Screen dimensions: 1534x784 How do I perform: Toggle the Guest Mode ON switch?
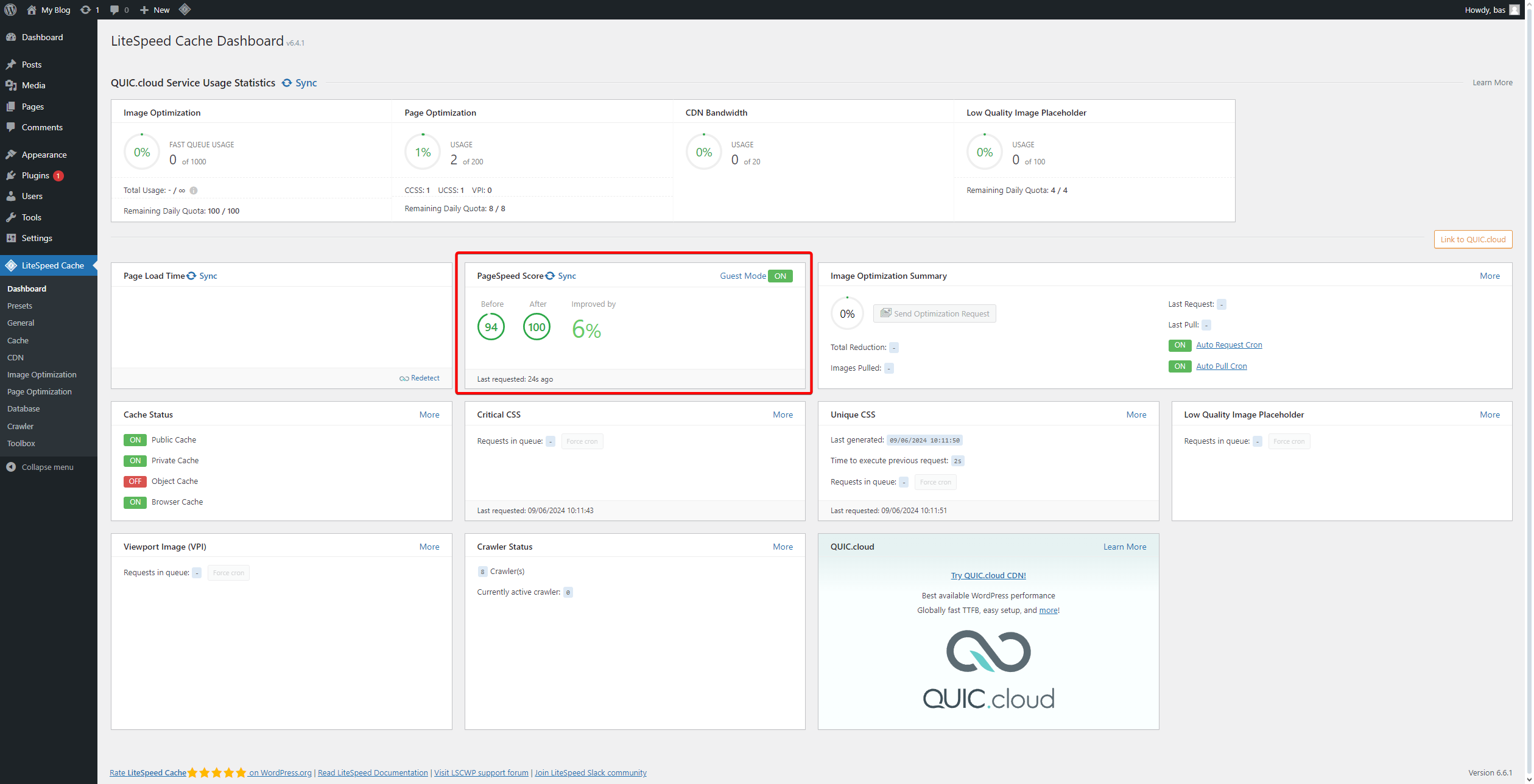click(x=780, y=276)
